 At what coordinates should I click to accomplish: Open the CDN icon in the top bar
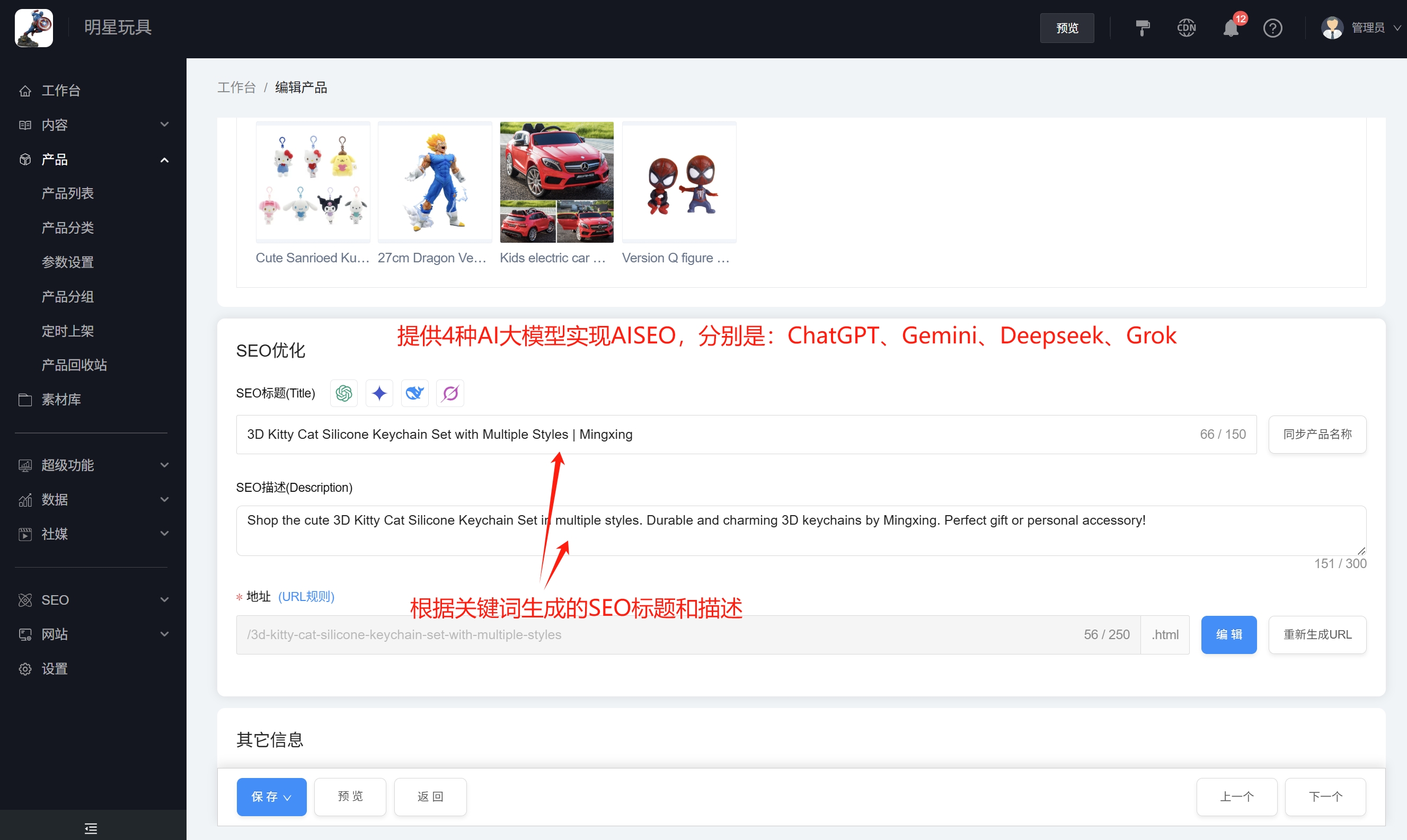[1186, 27]
